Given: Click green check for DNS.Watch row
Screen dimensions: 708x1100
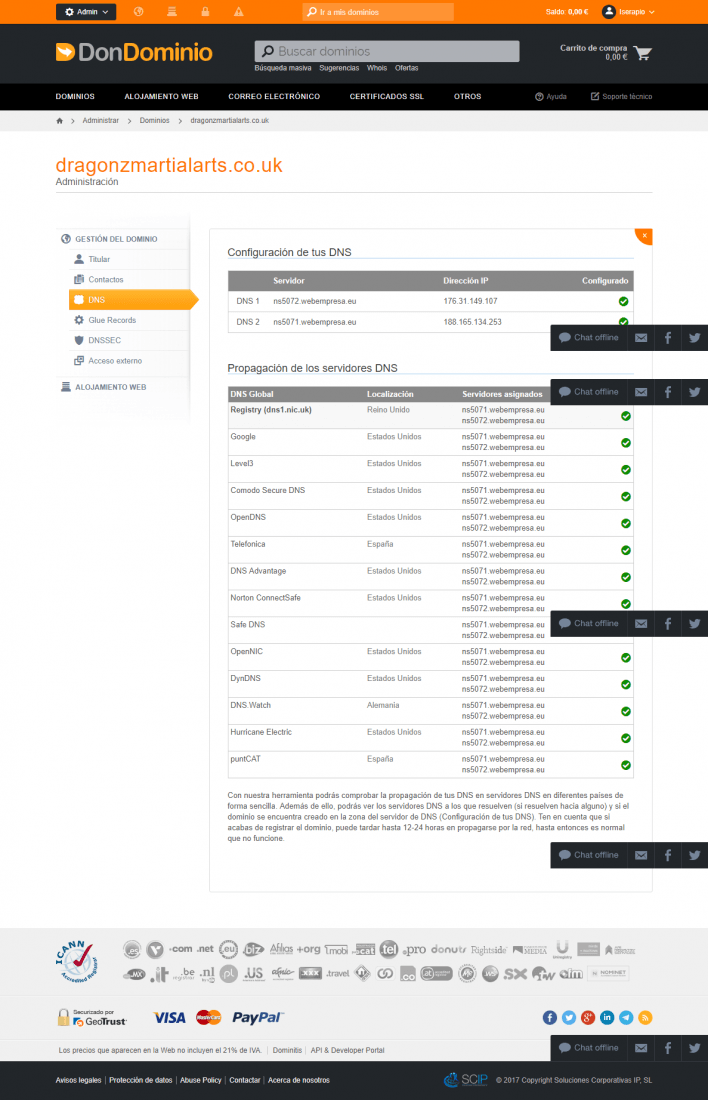Looking at the screenshot, I should [x=626, y=711].
